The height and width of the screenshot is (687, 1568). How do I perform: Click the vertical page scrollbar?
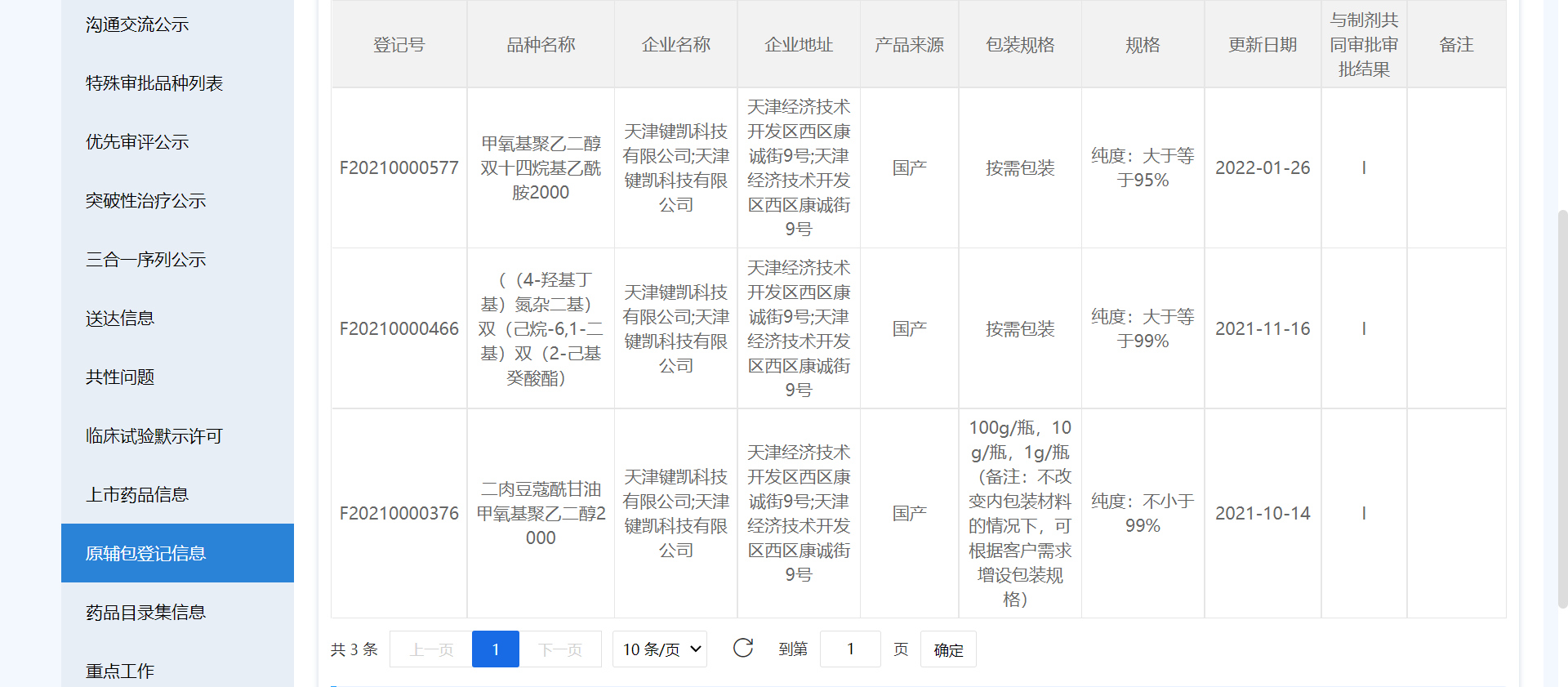pos(1562,408)
